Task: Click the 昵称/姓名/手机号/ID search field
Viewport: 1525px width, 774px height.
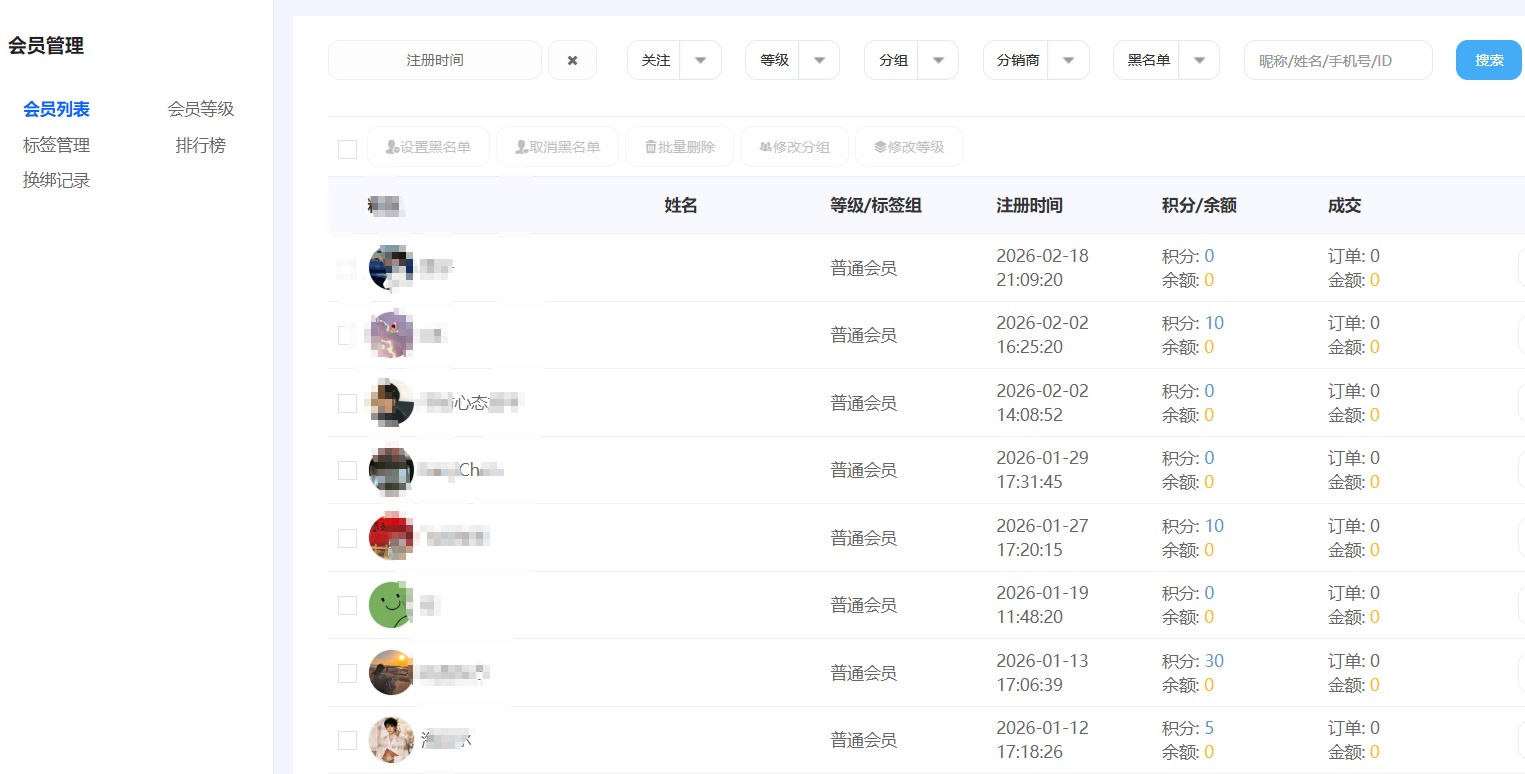Action: click(1338, 60)
